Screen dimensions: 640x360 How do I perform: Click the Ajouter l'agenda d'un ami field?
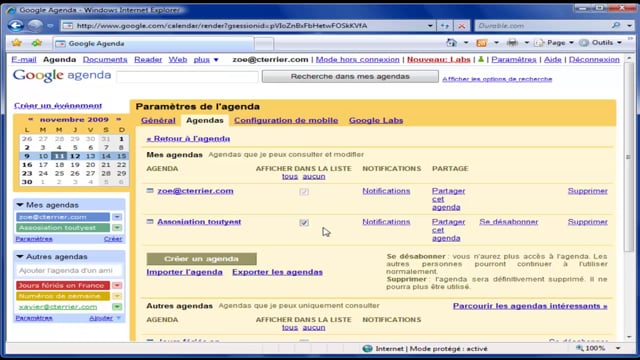coord(69,270)
